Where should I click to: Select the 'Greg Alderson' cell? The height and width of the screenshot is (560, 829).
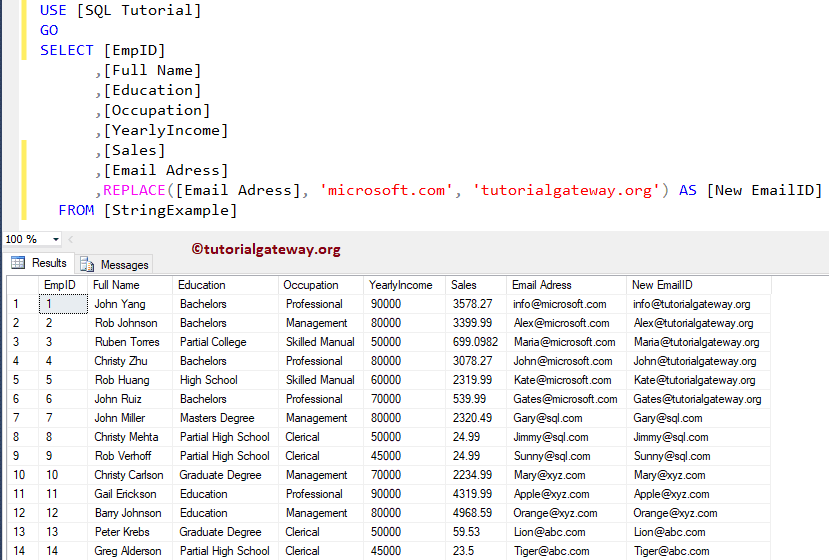click(x=130, y=551)
